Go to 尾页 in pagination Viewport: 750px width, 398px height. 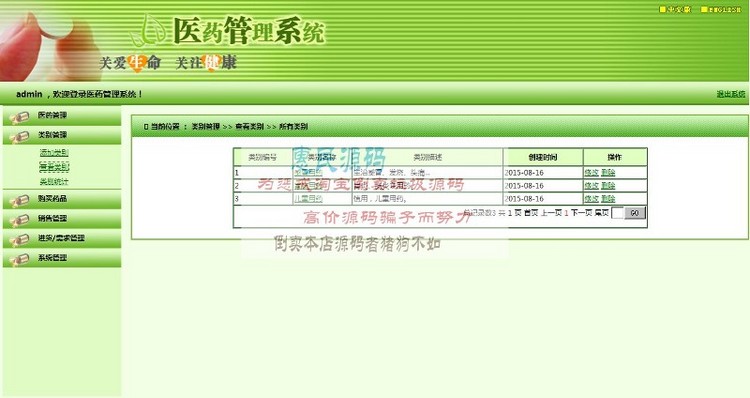click(602, 213)
